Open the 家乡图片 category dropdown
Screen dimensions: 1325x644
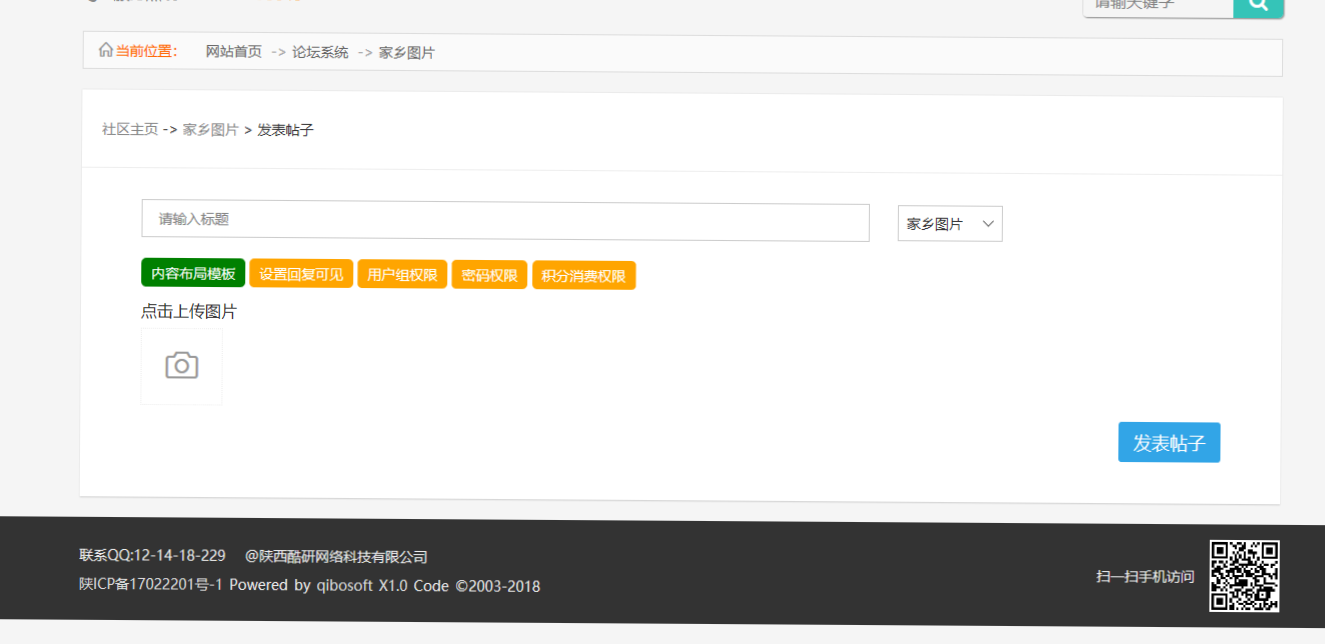coord(949,224)
